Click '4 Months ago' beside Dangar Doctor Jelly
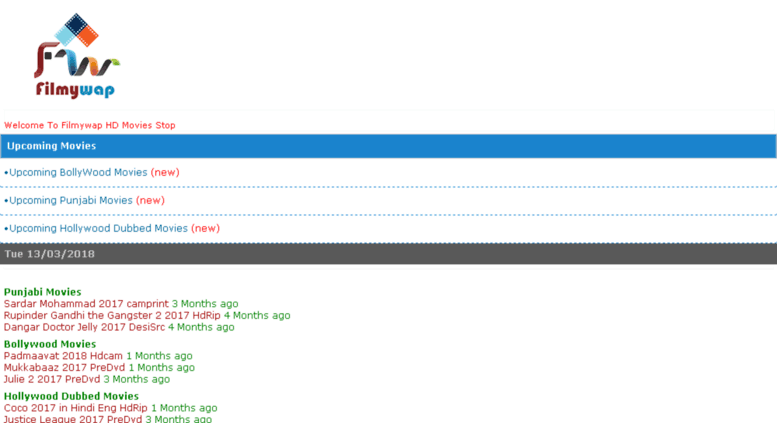 [201, 327]
